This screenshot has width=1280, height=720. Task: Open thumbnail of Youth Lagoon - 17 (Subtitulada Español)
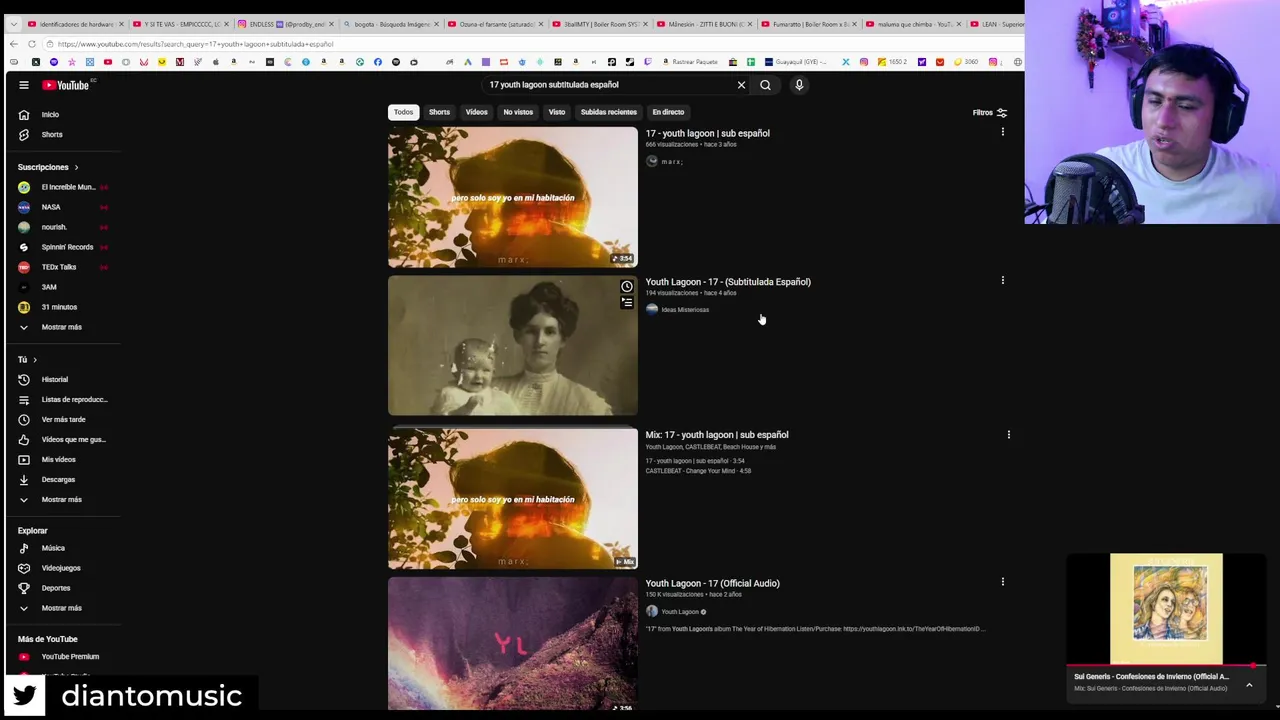[512, 345]
